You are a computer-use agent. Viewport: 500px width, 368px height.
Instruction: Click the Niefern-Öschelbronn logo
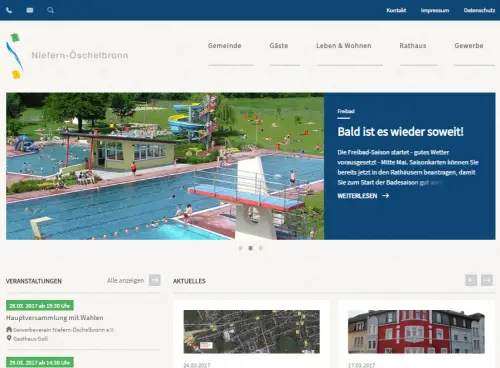pos(67,55)
